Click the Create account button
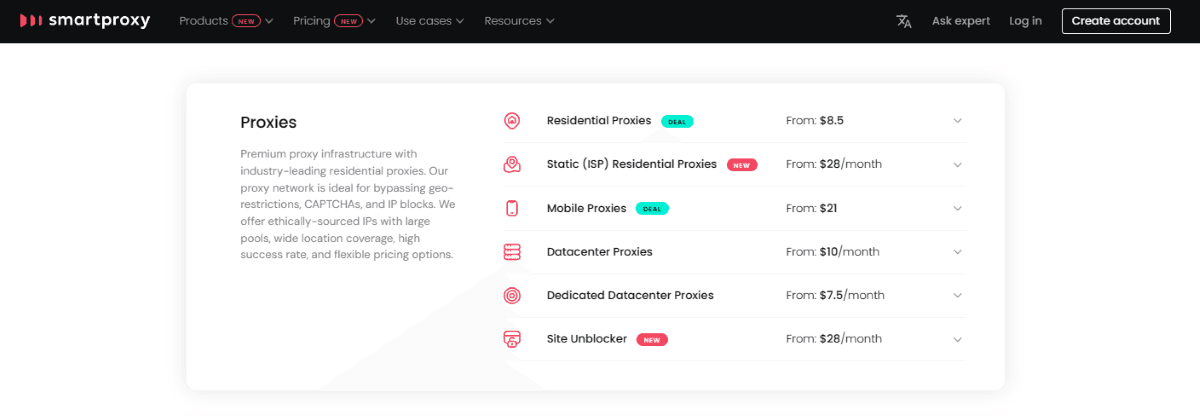The width and height of the screenshot is (1200, 416). click(1116, 21)
